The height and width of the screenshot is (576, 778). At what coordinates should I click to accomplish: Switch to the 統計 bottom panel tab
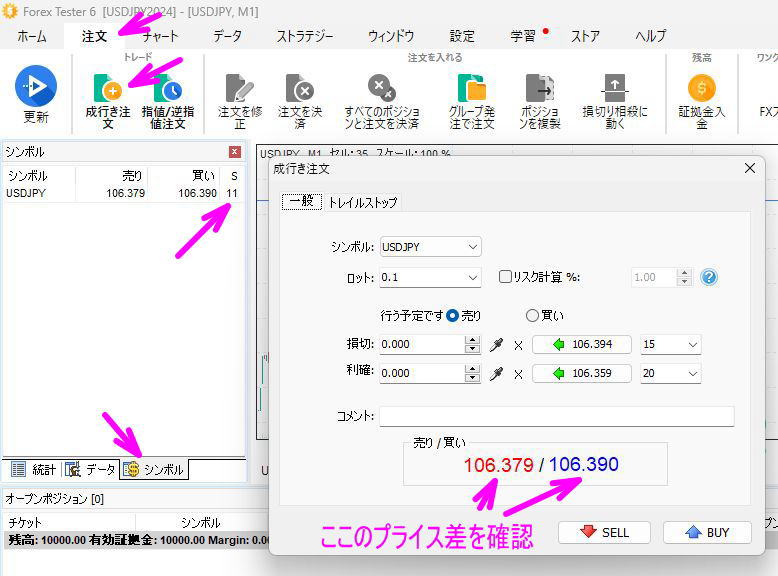34,469
